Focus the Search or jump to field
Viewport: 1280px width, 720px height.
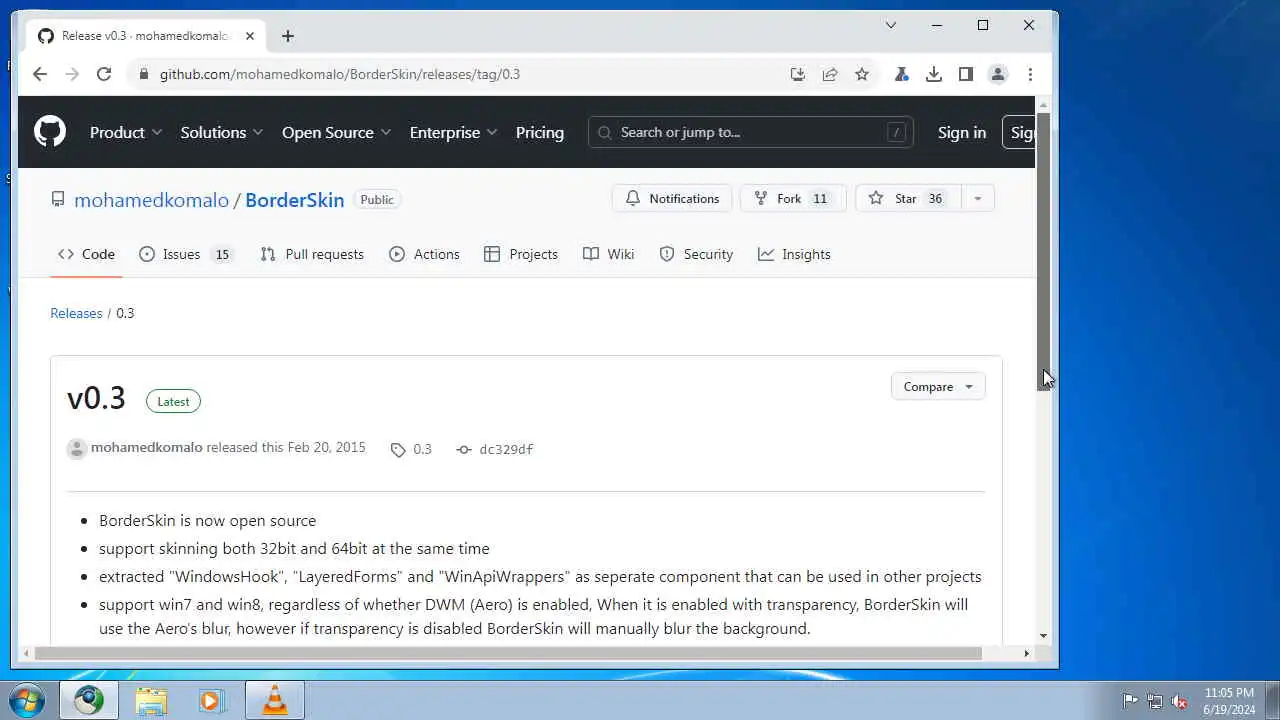coord(751,132)
